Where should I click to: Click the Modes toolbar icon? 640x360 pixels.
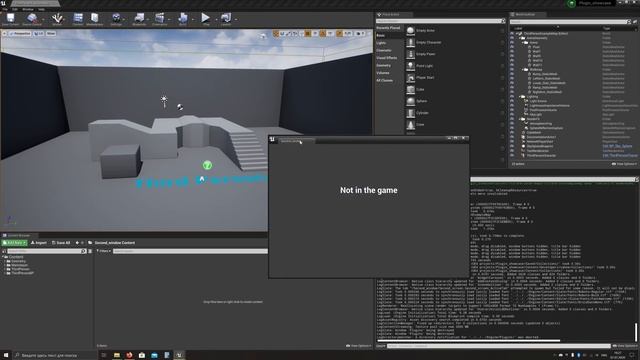[x=57, y=18]
